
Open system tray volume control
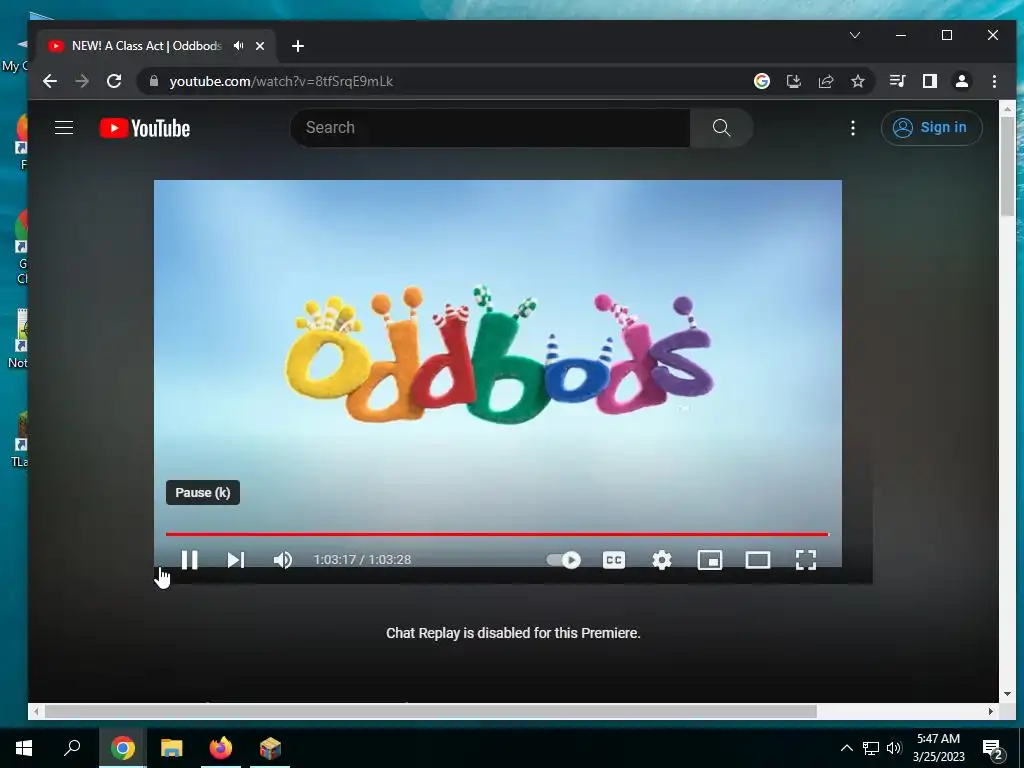click(x=894, y=748)
